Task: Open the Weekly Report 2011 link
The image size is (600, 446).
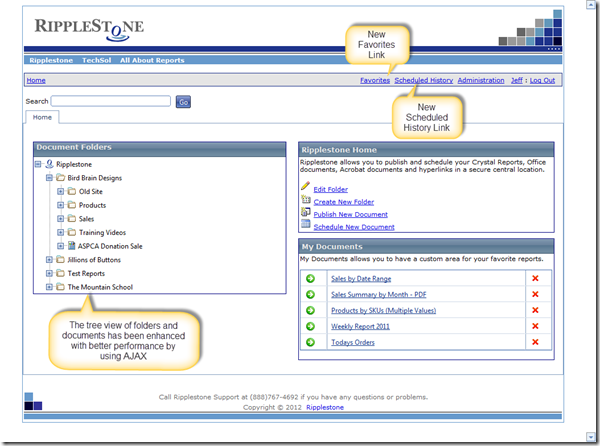Action: 360,326
